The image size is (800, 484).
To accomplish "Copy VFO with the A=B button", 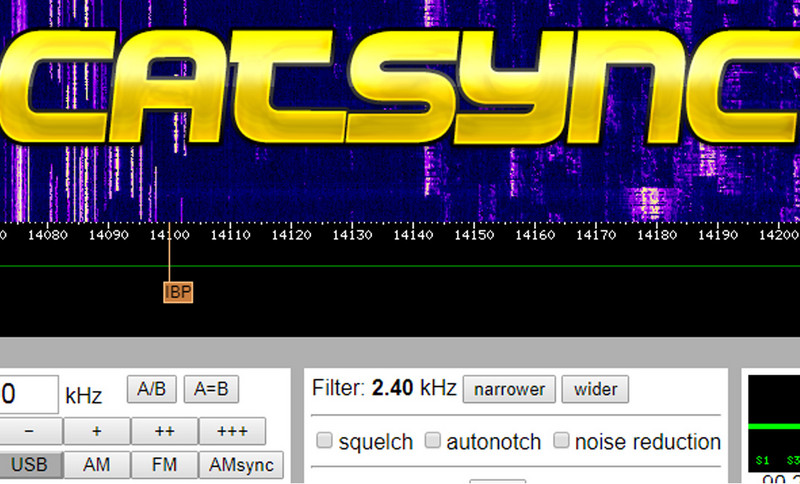I will [x=211, y=389].
